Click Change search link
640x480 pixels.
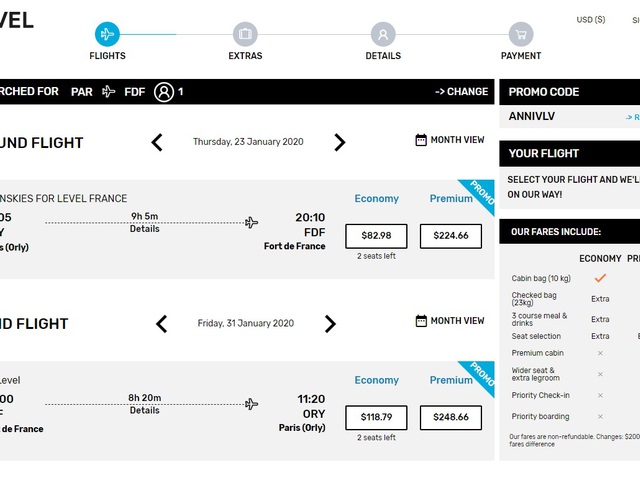pyautogui.click(x=462, y=91)
